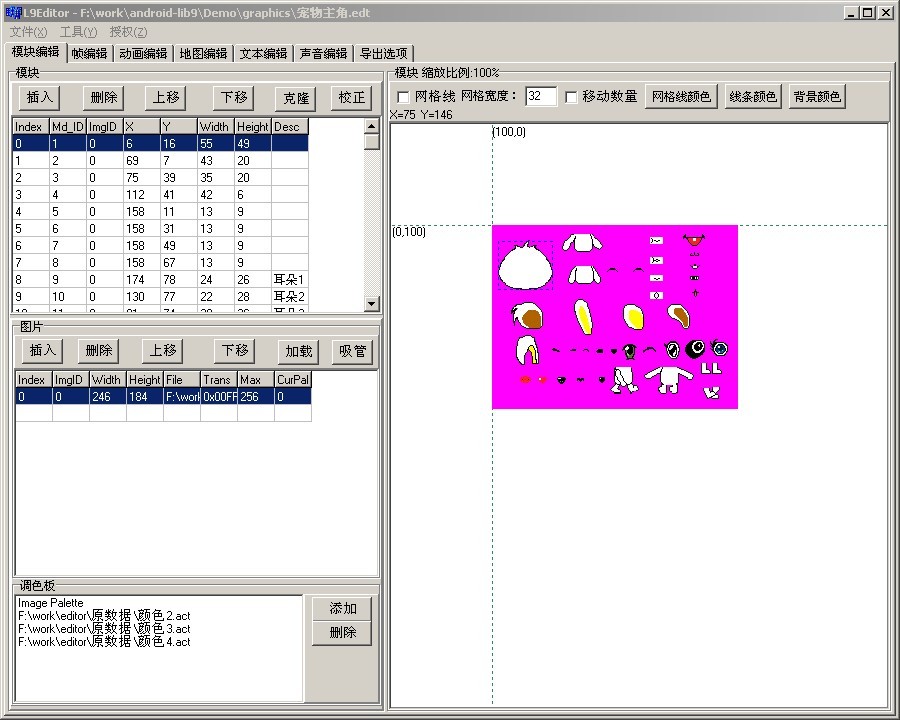Select image row with width 246
900x720 pixels.
click(x=163, y=396)
